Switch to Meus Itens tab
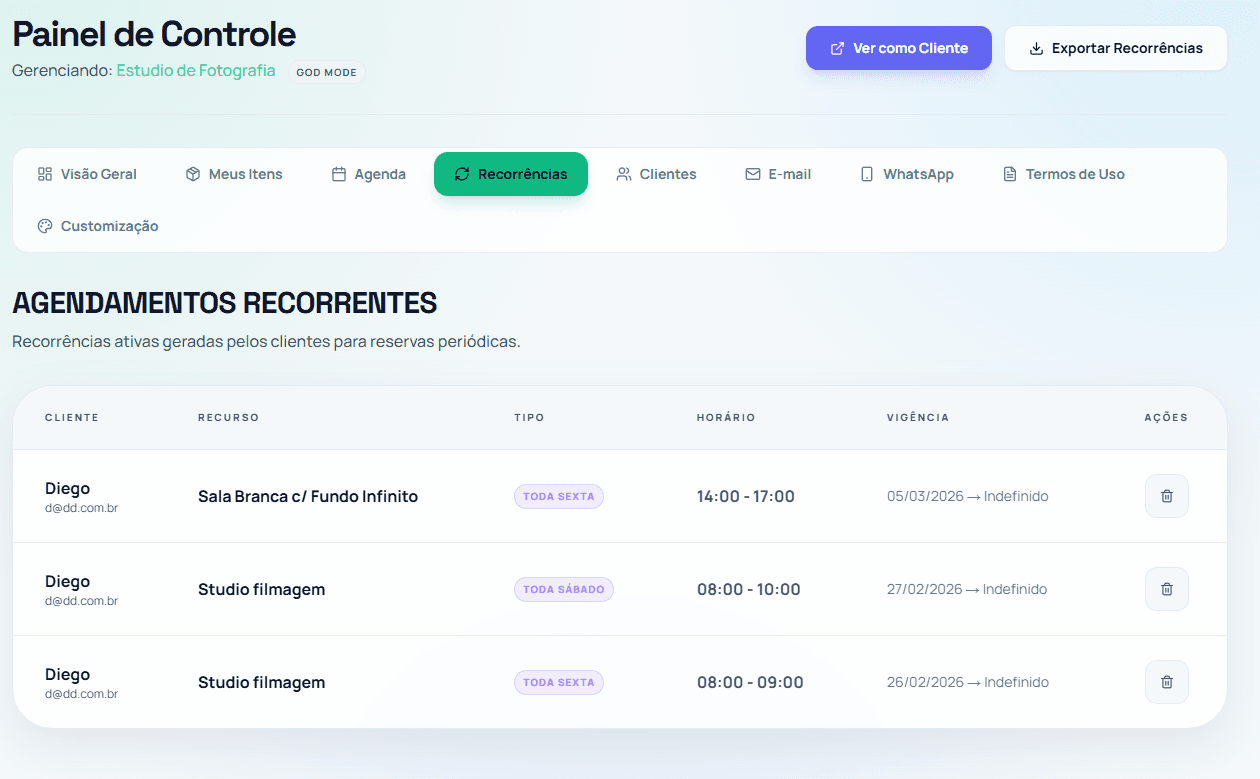This screenshot has width=1260, height=779. pos(234,174)
